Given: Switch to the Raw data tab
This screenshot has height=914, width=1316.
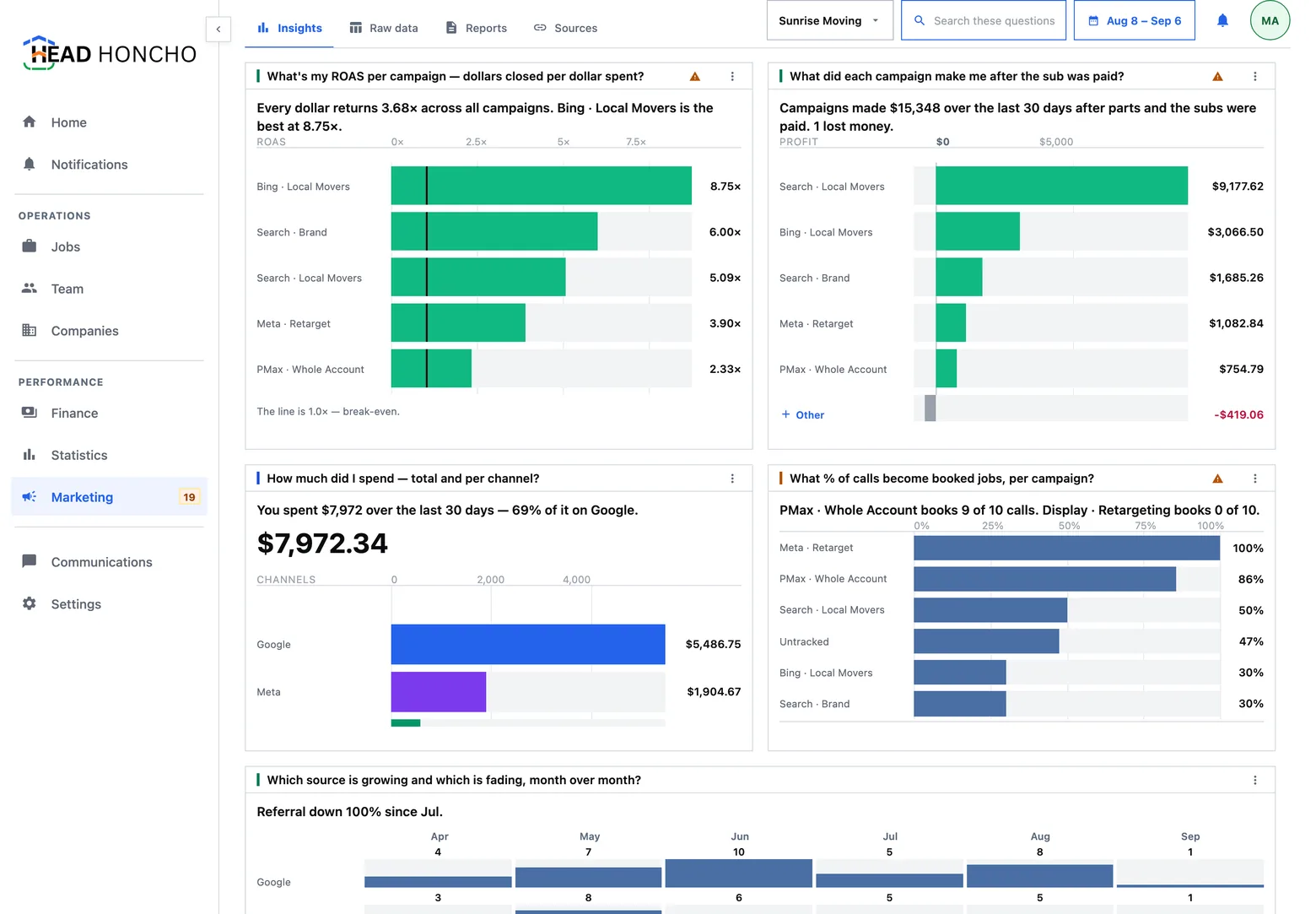Looking at the screenshot, I should pos(384,28).
